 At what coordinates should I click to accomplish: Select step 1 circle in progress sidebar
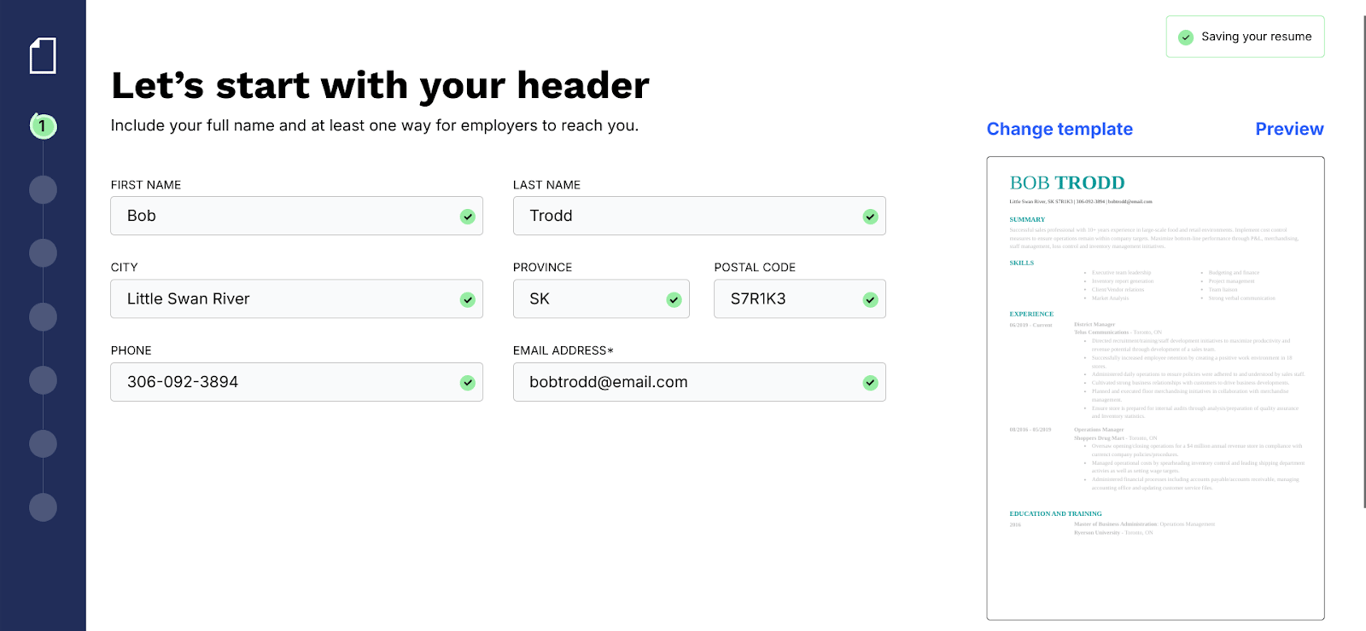point(43,126)
